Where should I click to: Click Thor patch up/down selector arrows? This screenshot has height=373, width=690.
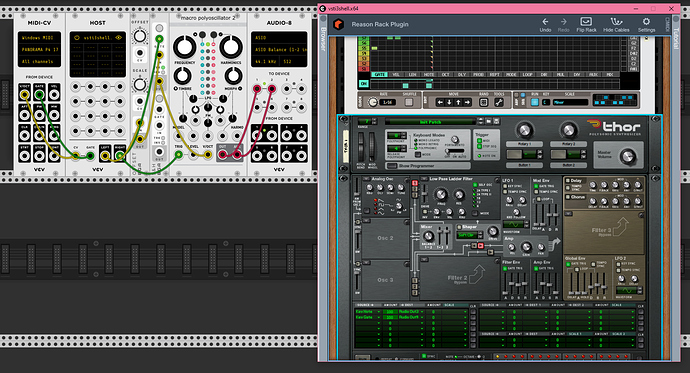481,121
